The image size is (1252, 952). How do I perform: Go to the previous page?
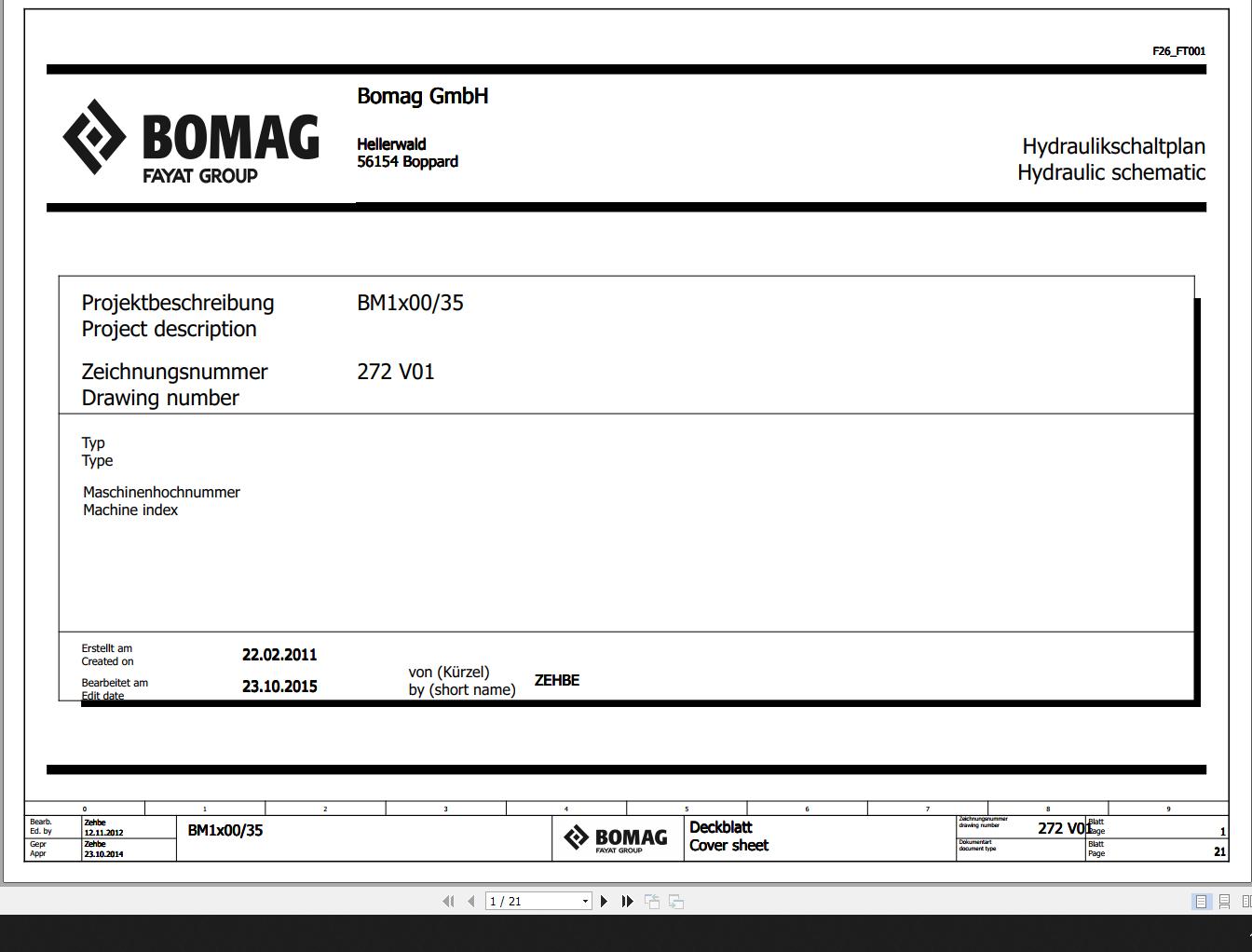470,901
